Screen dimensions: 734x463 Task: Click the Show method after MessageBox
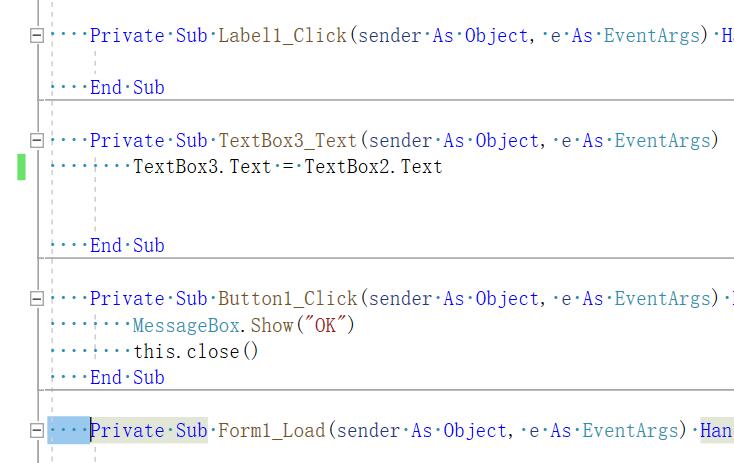click(x=272, y=326)
